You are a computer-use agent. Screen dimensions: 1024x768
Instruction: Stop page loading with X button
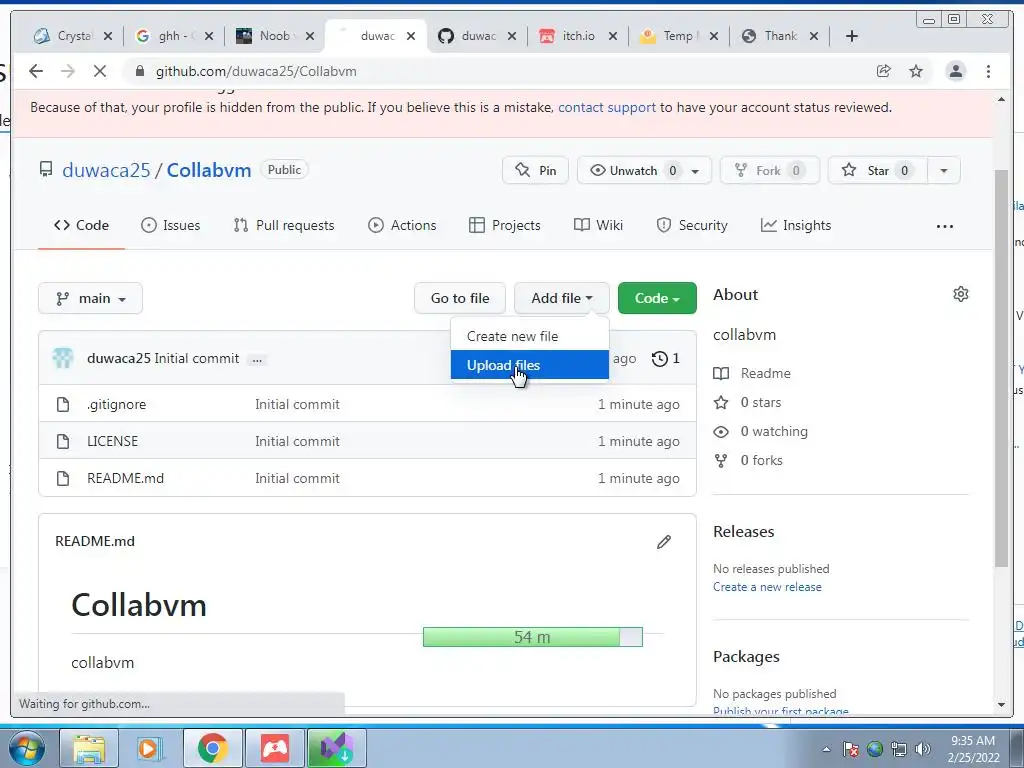(99, 71)
